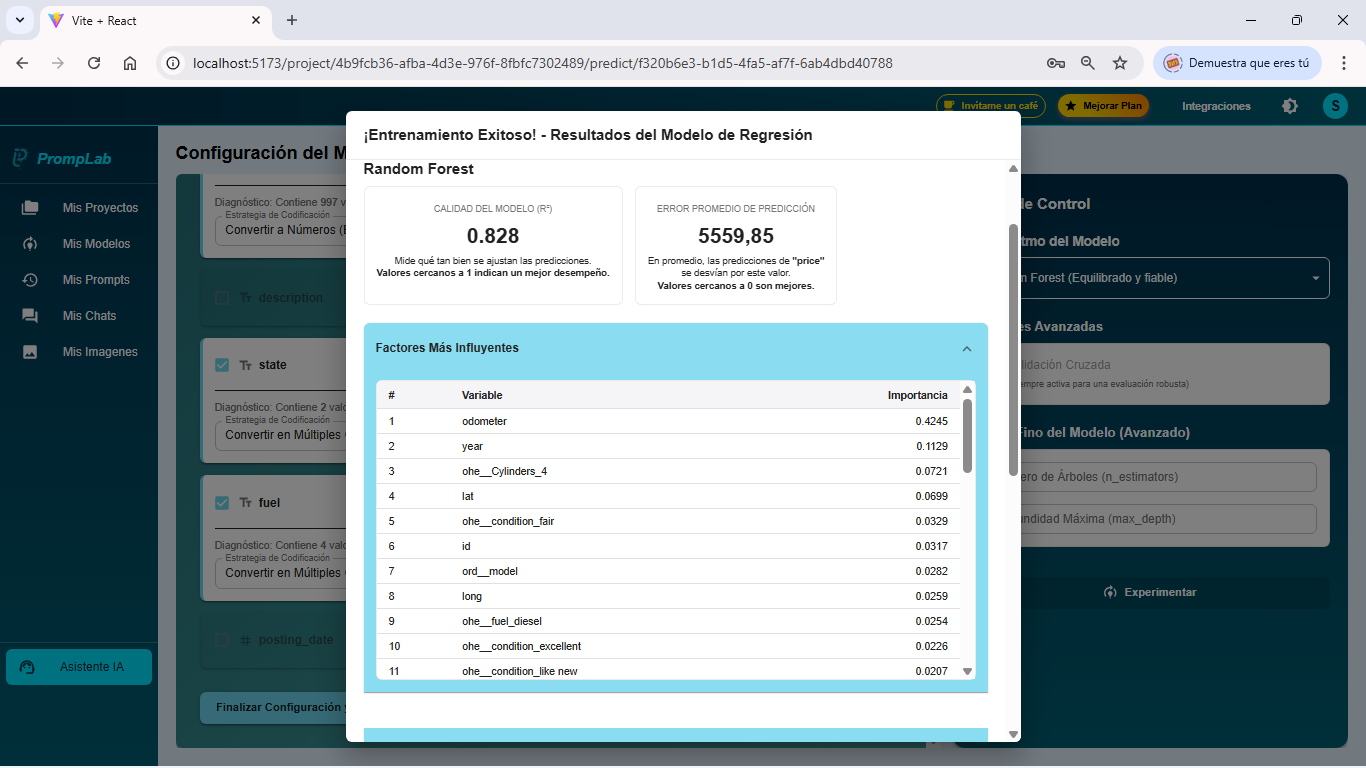This screenshot has width=1366, height=768.
Task: Close the Vite + React tab
Action: click(257, 20)
